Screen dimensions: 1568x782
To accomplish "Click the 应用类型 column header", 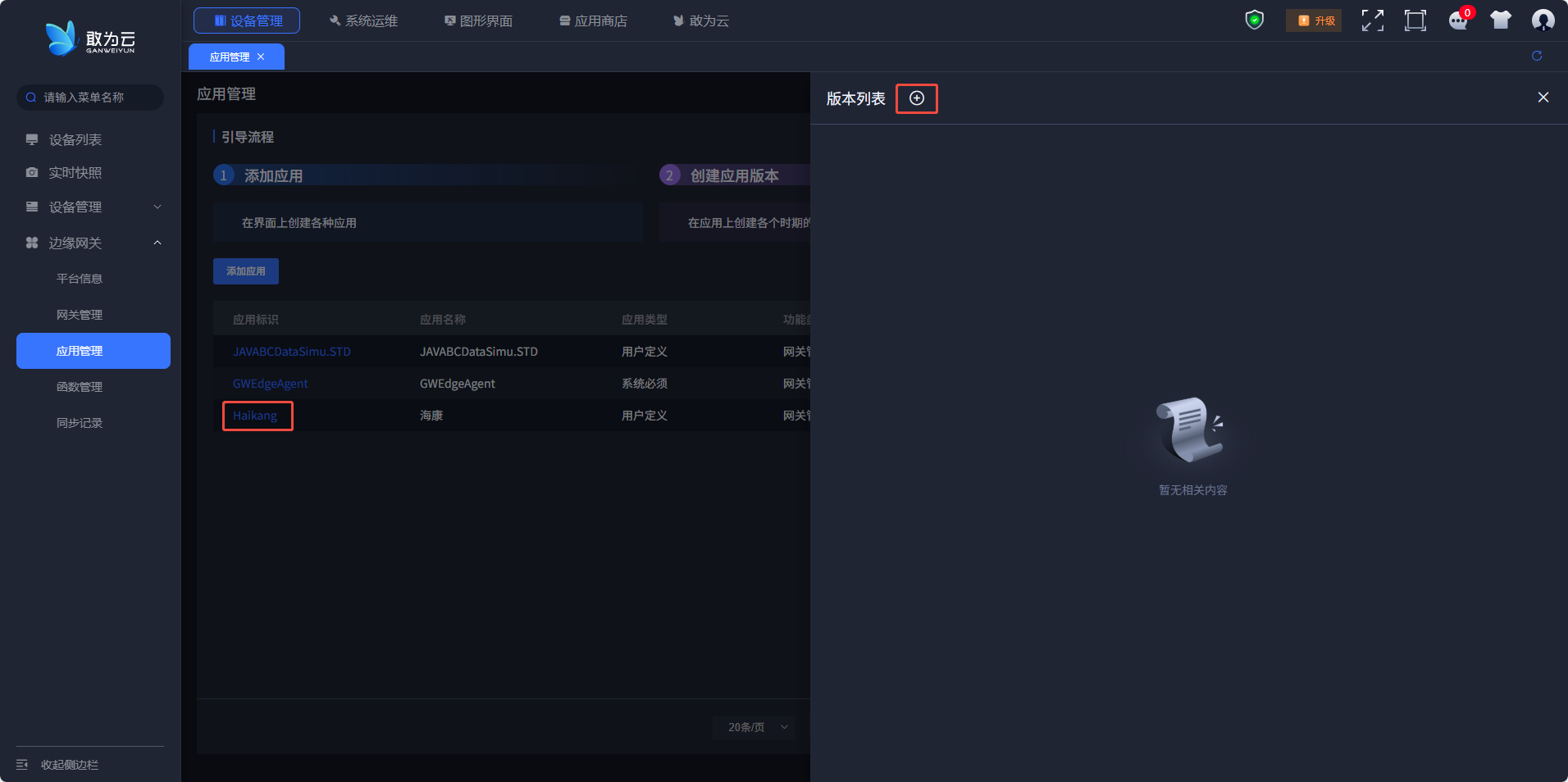I will (645, 320).
